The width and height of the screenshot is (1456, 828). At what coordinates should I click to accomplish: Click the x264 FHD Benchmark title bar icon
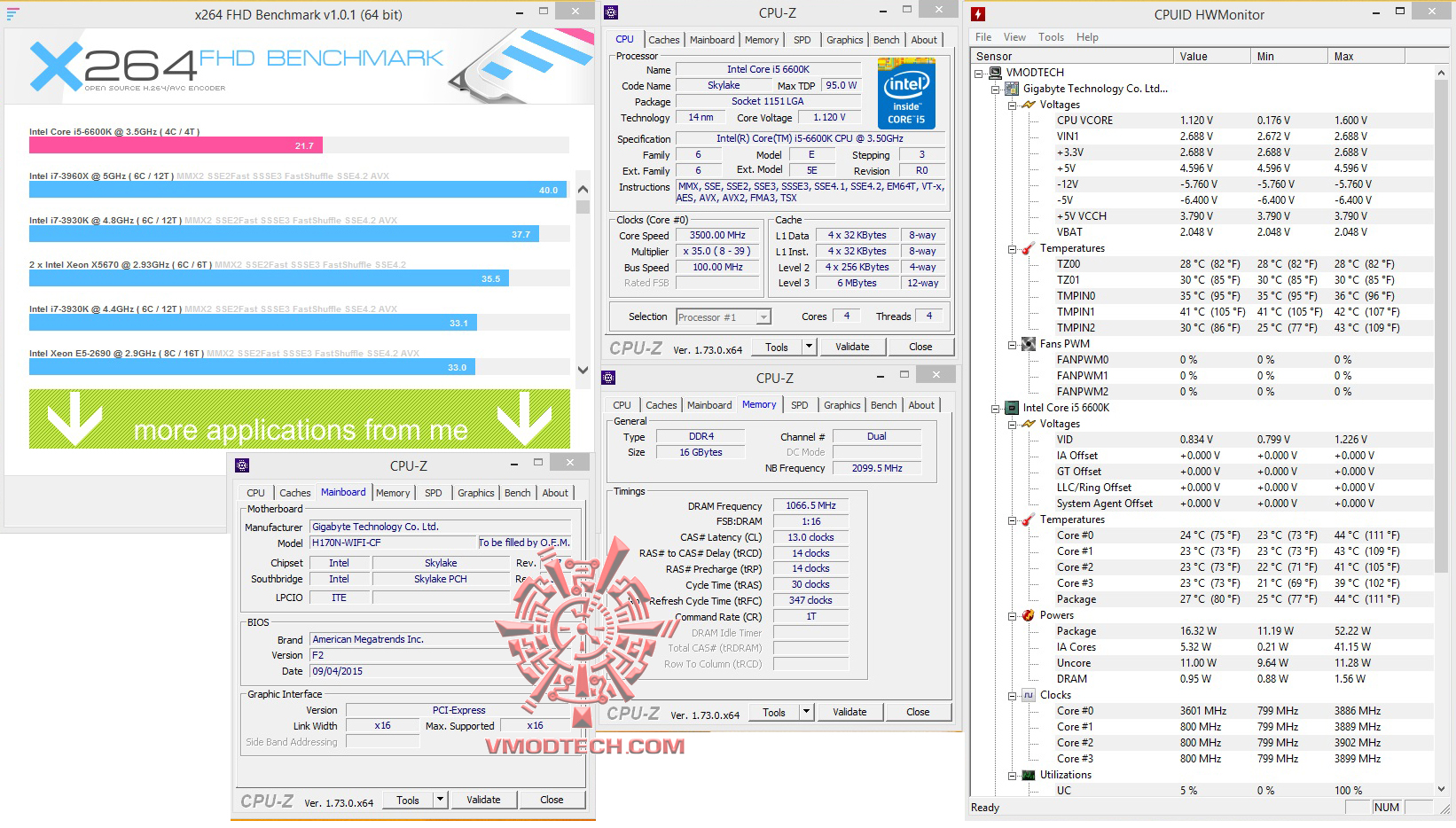pos(12,13)
